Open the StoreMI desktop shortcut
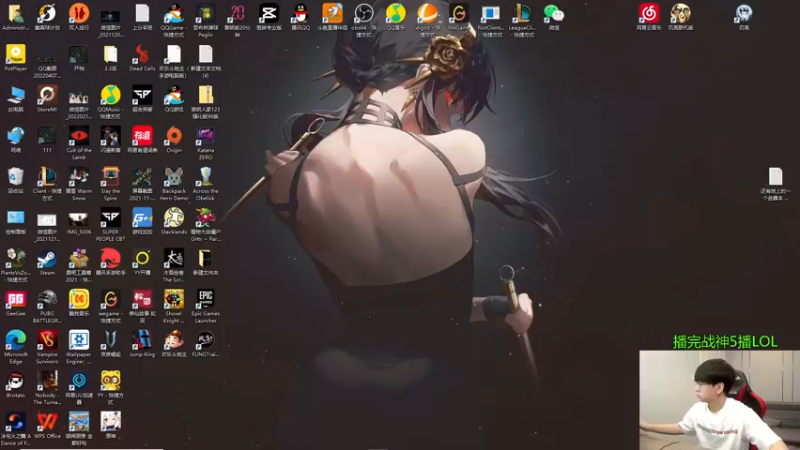 (x=47, y=95)
